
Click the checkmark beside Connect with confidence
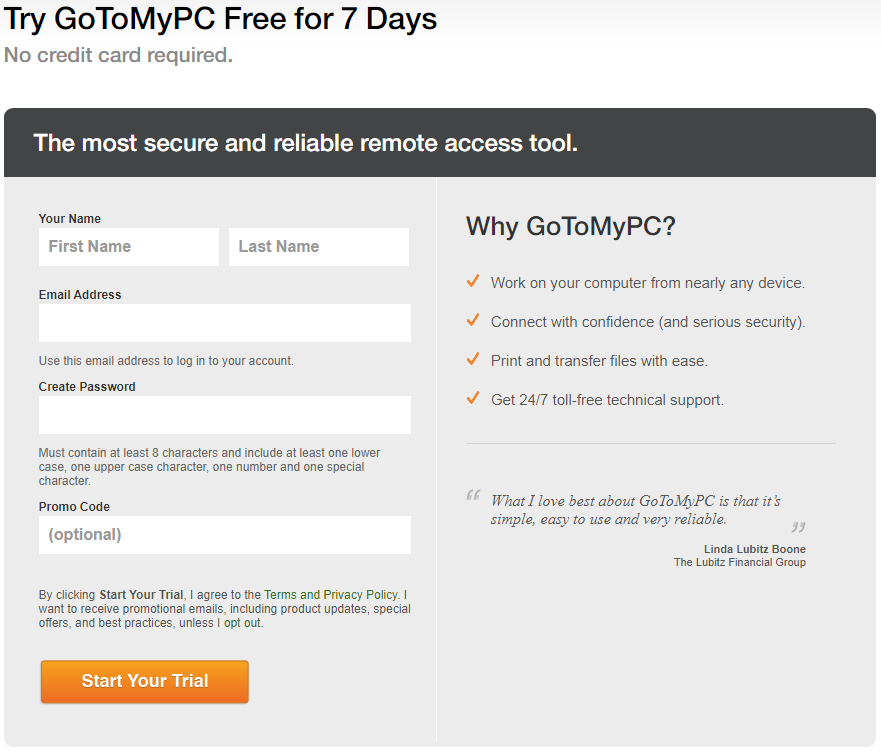click(x=473, y=320)
